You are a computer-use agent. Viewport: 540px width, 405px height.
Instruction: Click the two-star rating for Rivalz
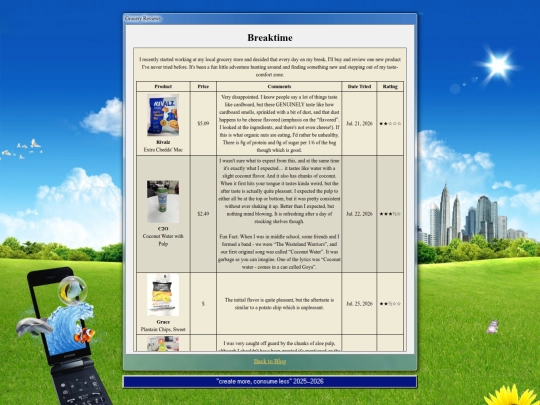click(x=390, y=123)
